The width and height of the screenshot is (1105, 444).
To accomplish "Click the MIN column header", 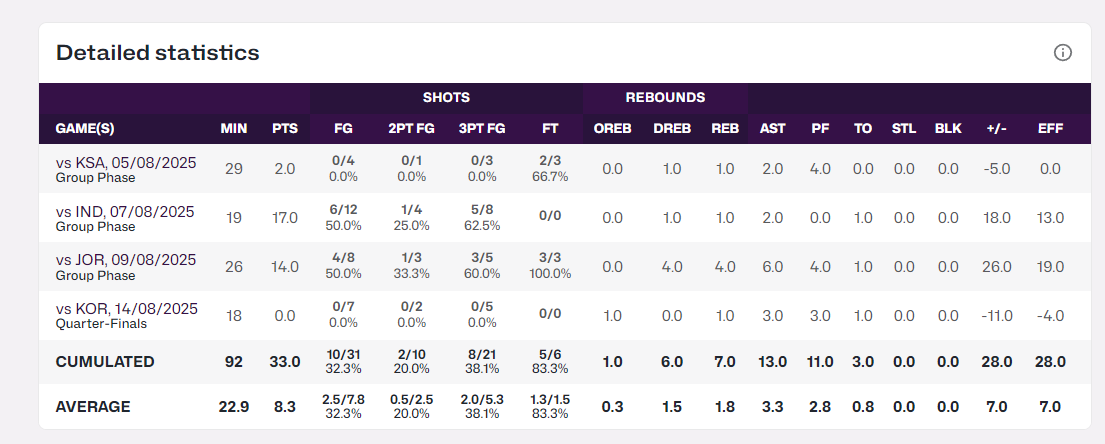I will coord(233,128).
